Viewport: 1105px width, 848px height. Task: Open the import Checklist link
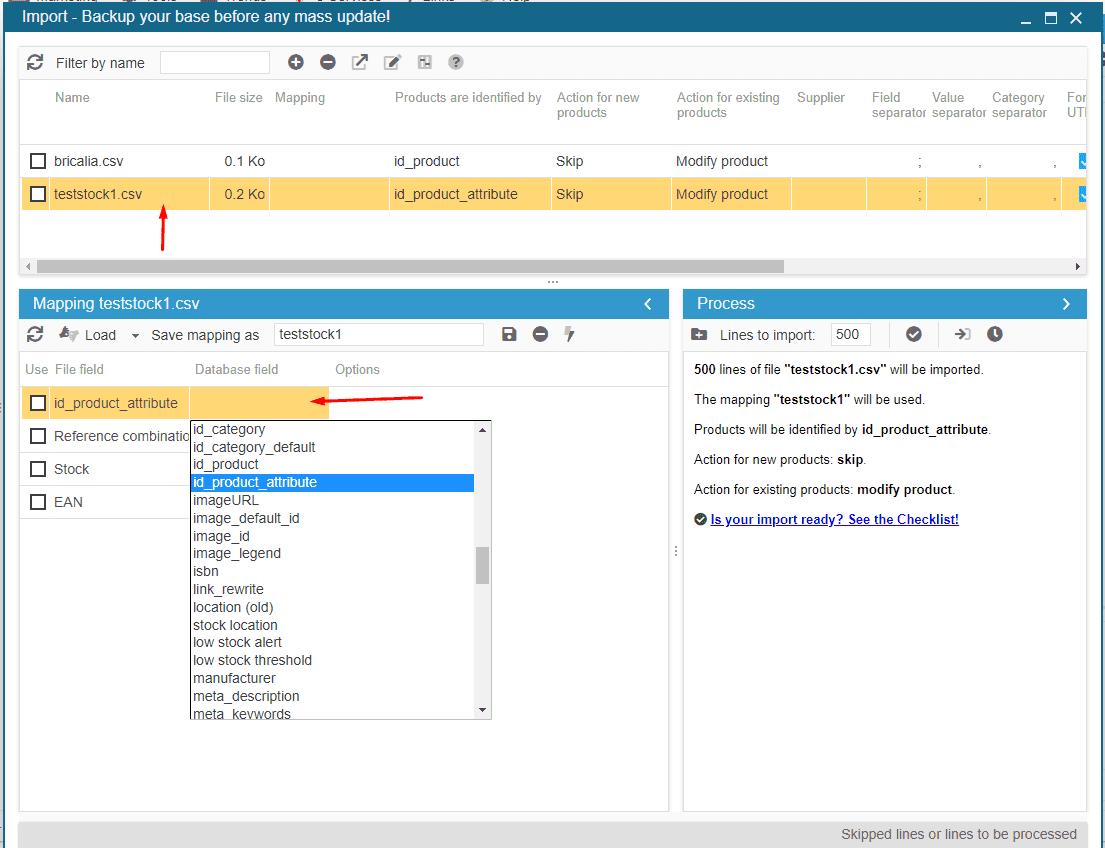click(834, 519)
